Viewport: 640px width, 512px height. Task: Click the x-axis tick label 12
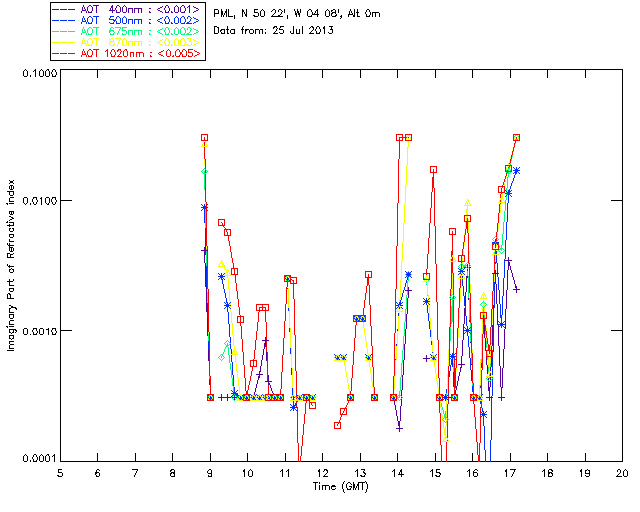[x=322, y=473]
